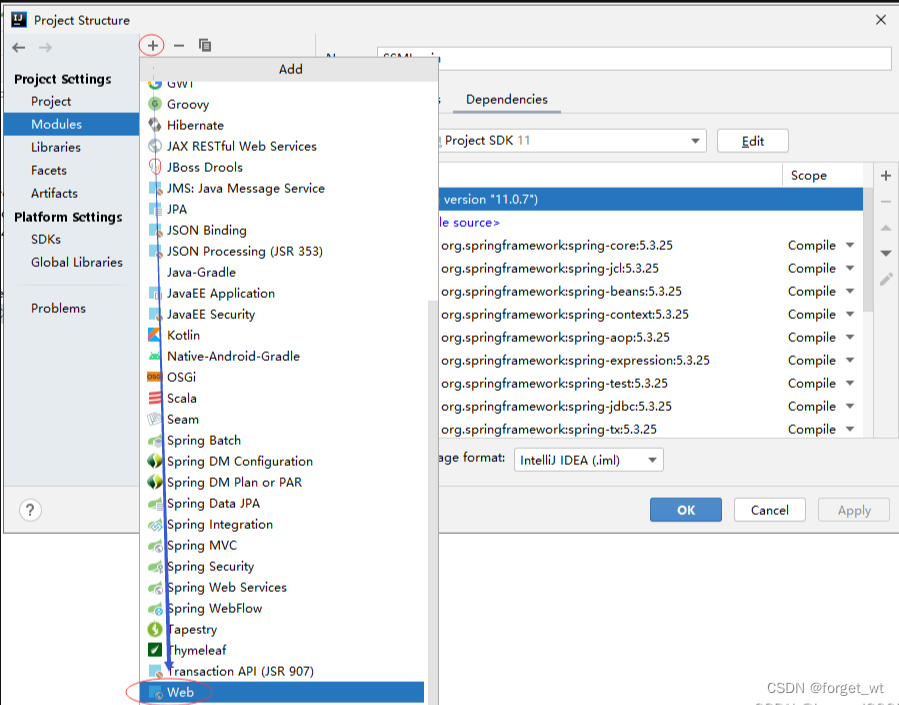Click the Spring DM Configuration icon

point(155,461)
